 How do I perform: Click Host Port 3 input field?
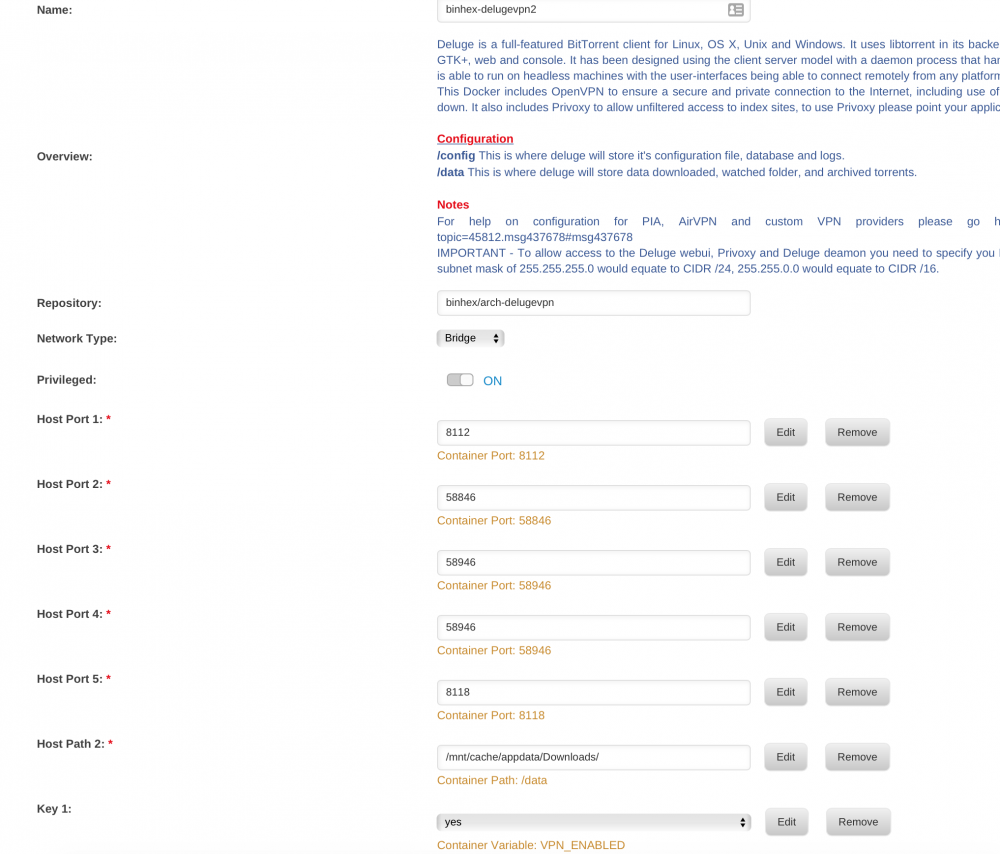pyautogui.click(x=594, y=563)
